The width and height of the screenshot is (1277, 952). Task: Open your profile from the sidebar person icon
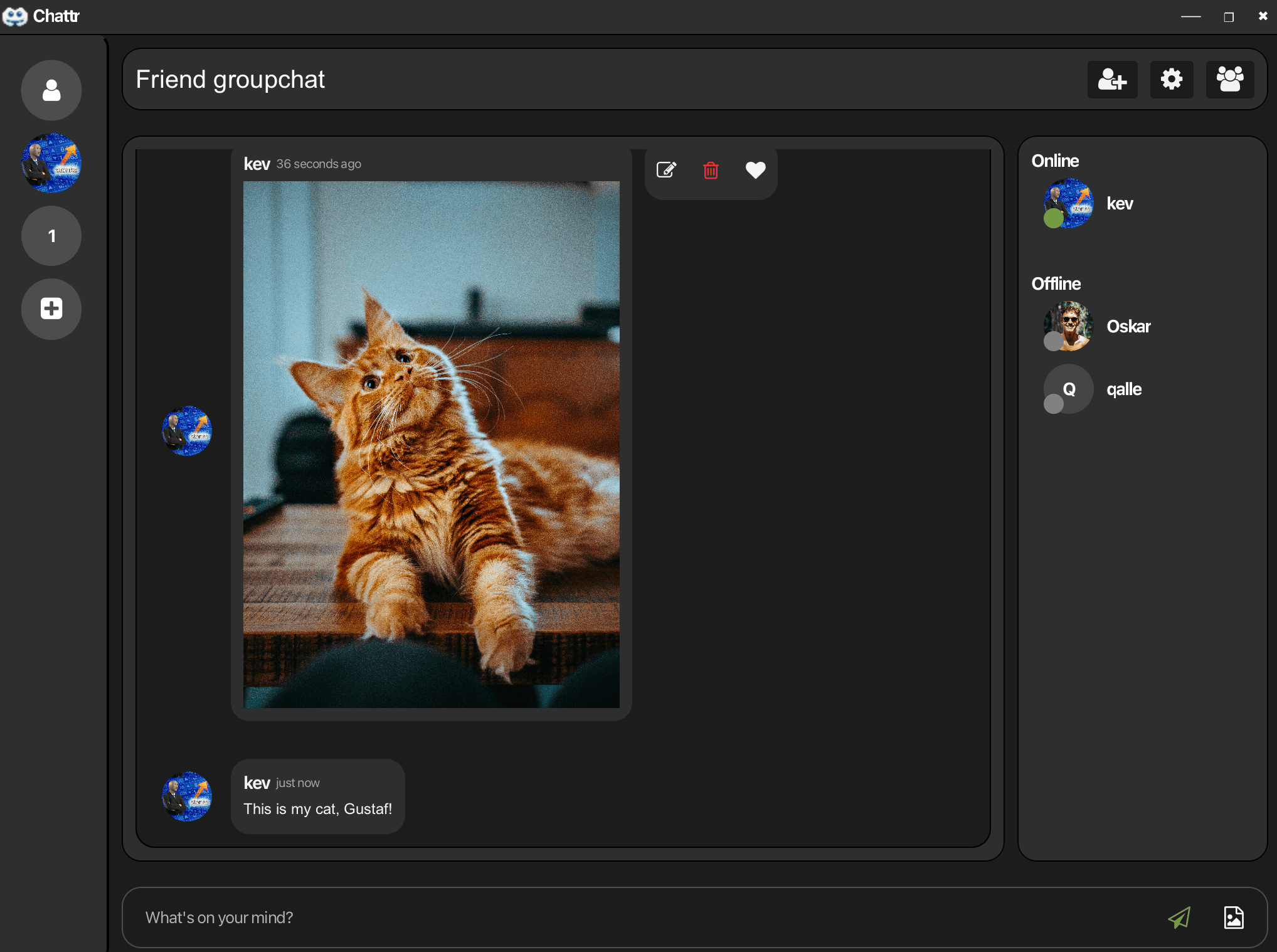[51, 90]
